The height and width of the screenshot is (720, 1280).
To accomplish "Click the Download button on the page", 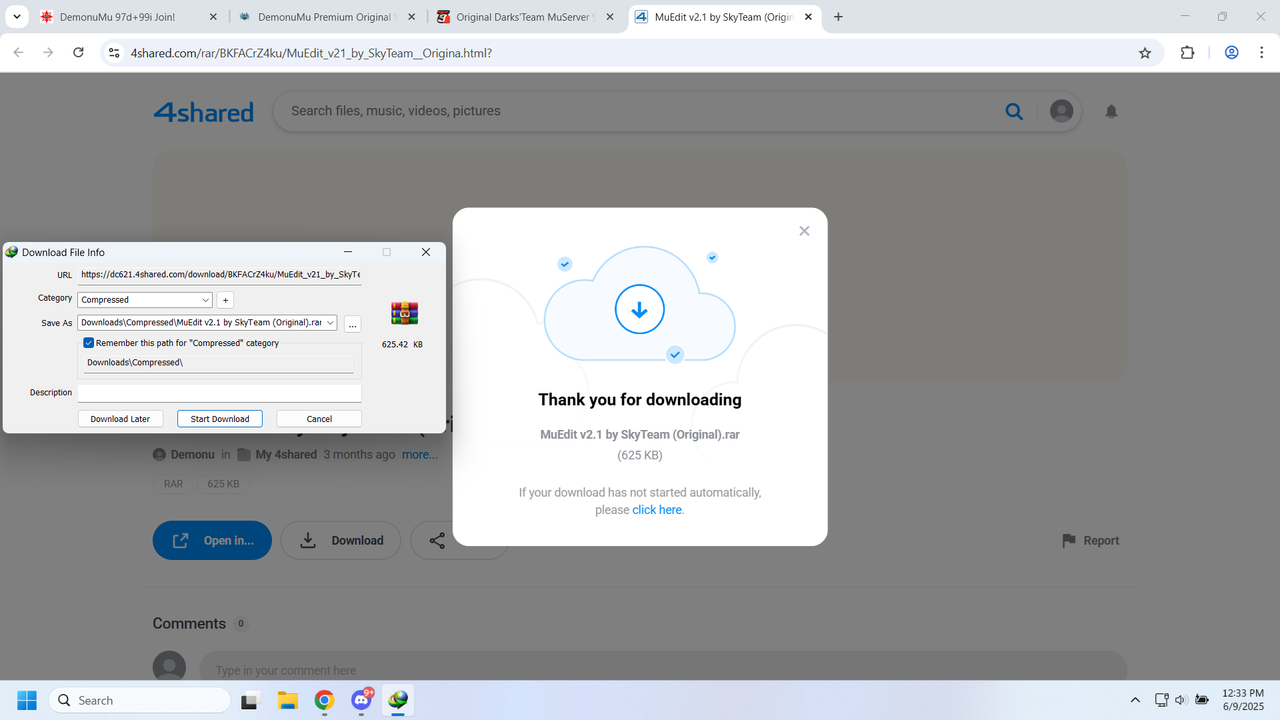I will tap(340, 540).
